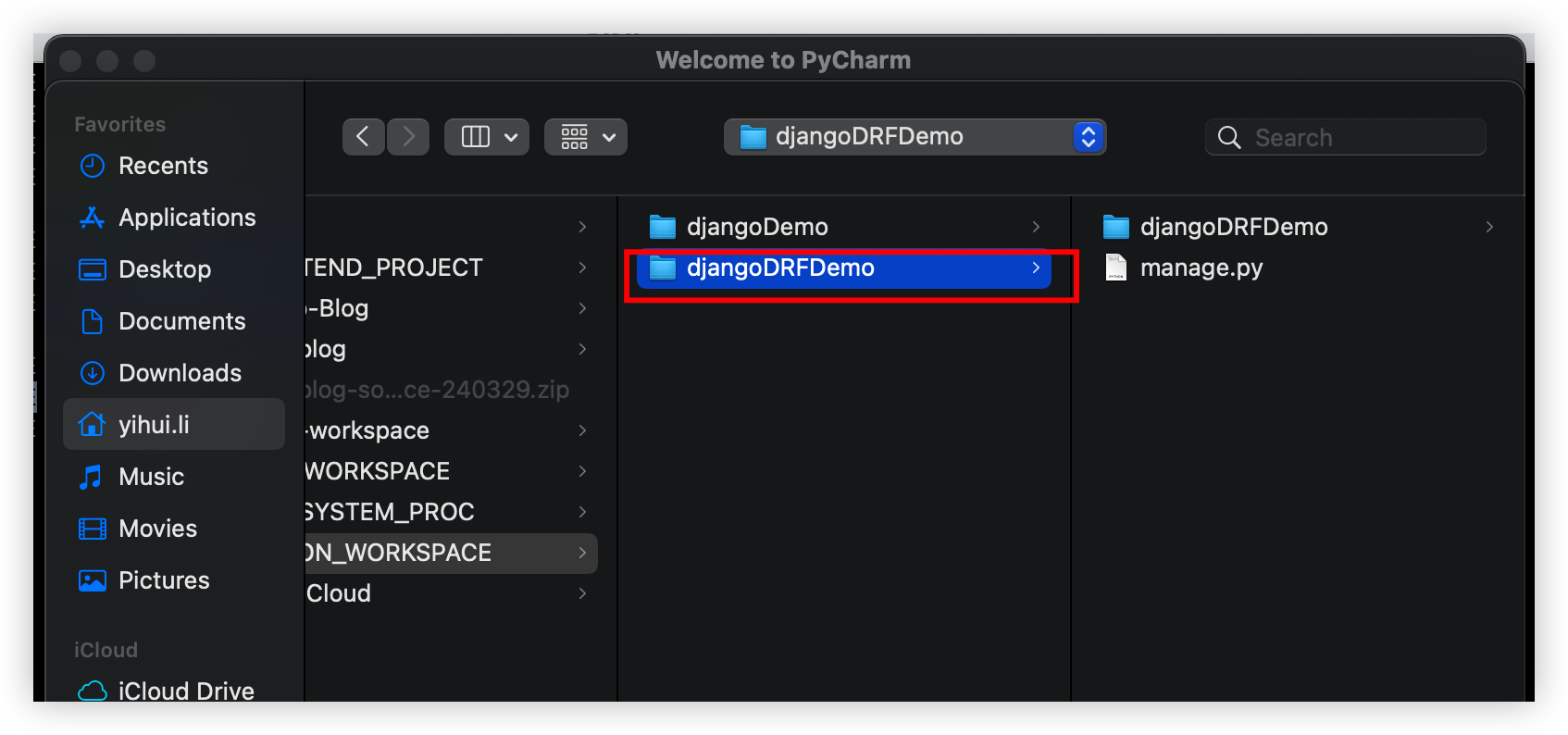Select Desktop in the sidebar
The image size is (1568, 735).
[x=165, y=269]
